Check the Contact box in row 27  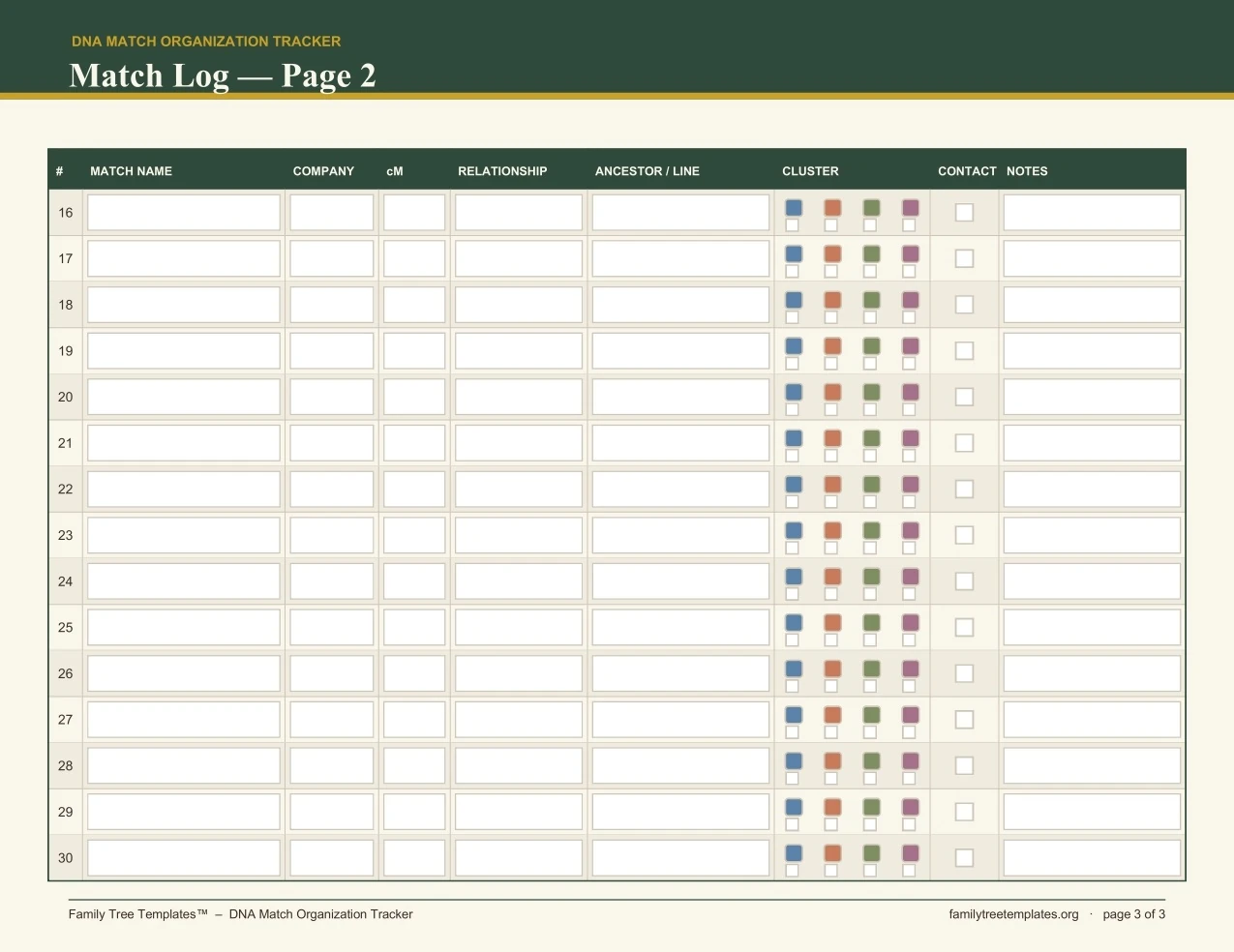point(965,720)
